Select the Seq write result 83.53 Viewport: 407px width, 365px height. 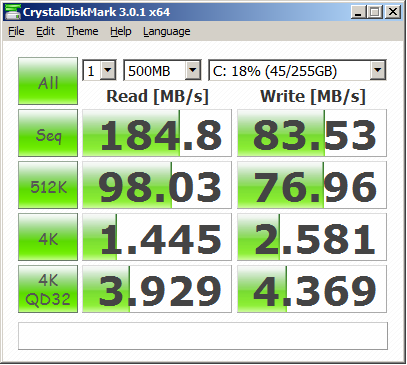(312, 133)
